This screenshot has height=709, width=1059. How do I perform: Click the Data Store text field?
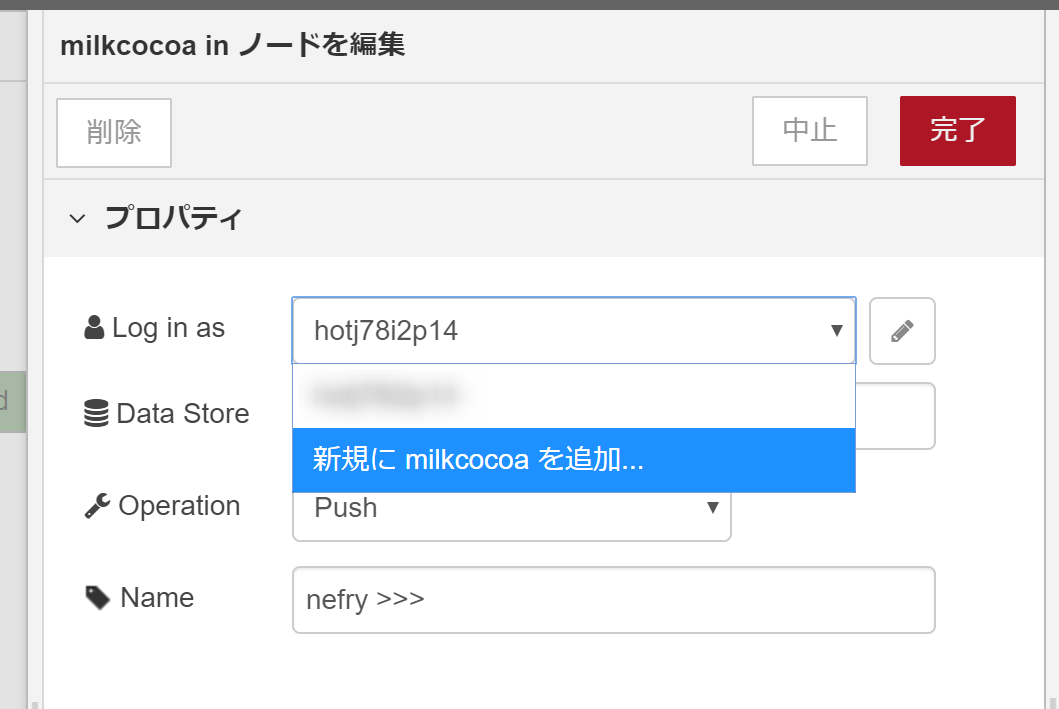(894, 415)
